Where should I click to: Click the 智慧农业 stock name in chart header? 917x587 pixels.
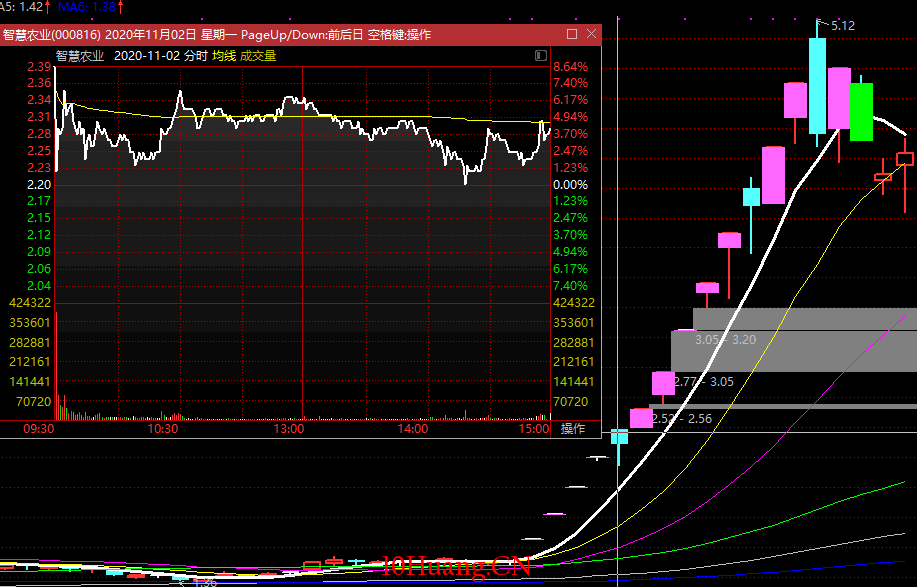click(80, 56)
